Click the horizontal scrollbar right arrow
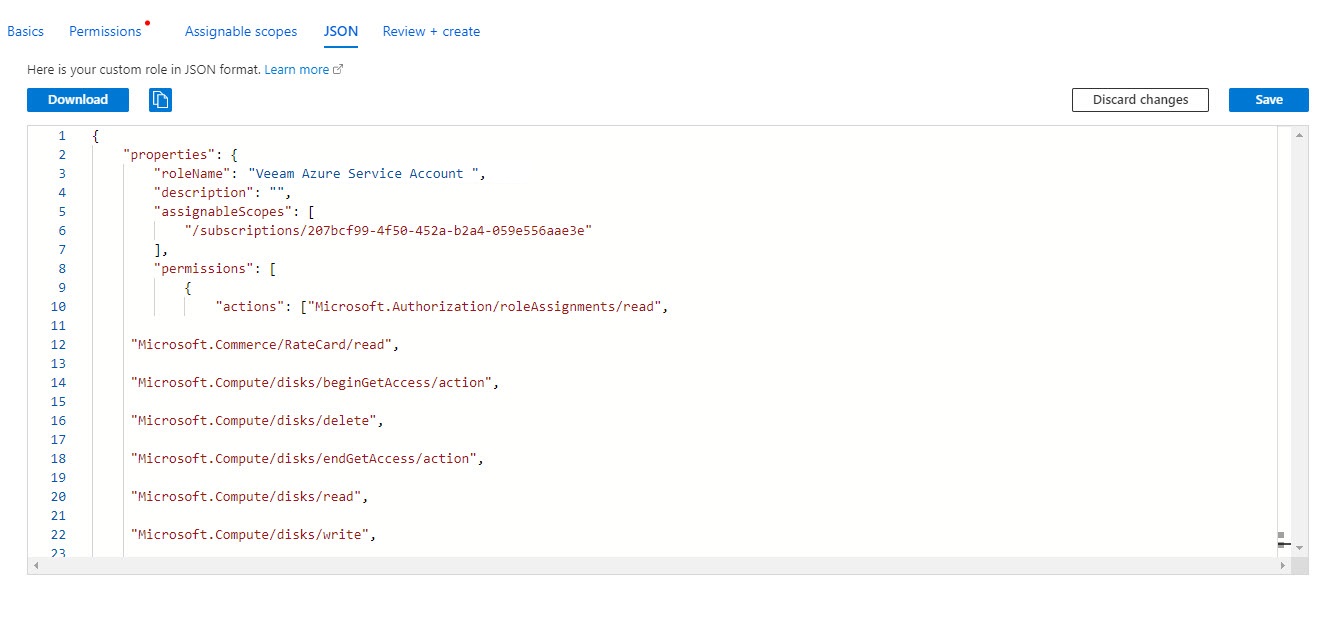 (x=1282, y=566)
